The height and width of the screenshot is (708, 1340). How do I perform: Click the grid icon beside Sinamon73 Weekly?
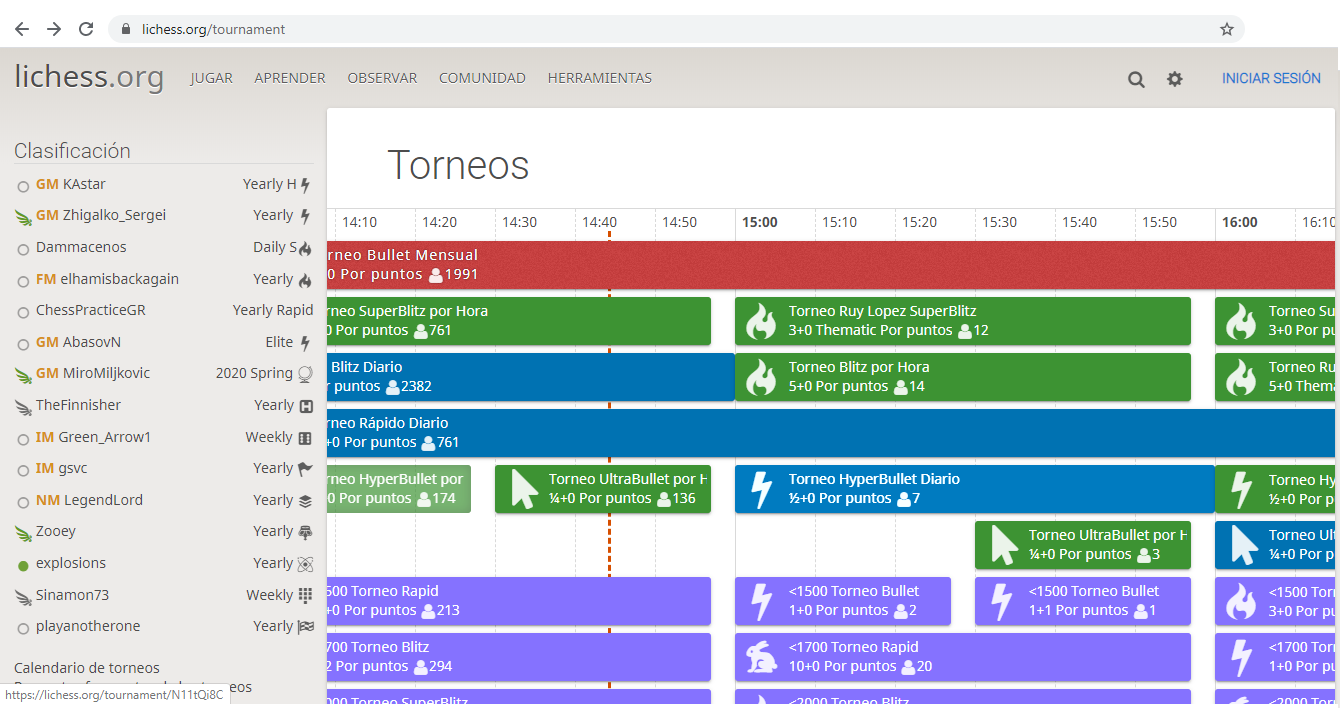point(305,596)
